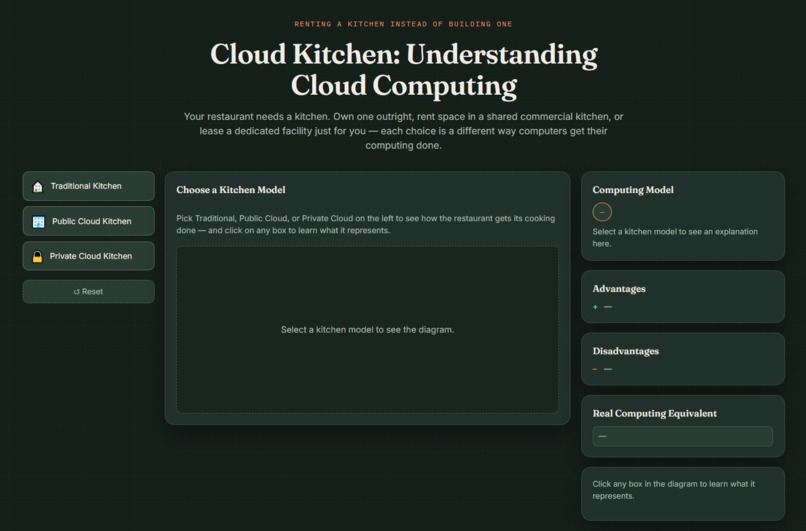Screen dimensions: 806x531
Task: Click the building icon on Public Cloud Kitchen
Action: point(39,222)
